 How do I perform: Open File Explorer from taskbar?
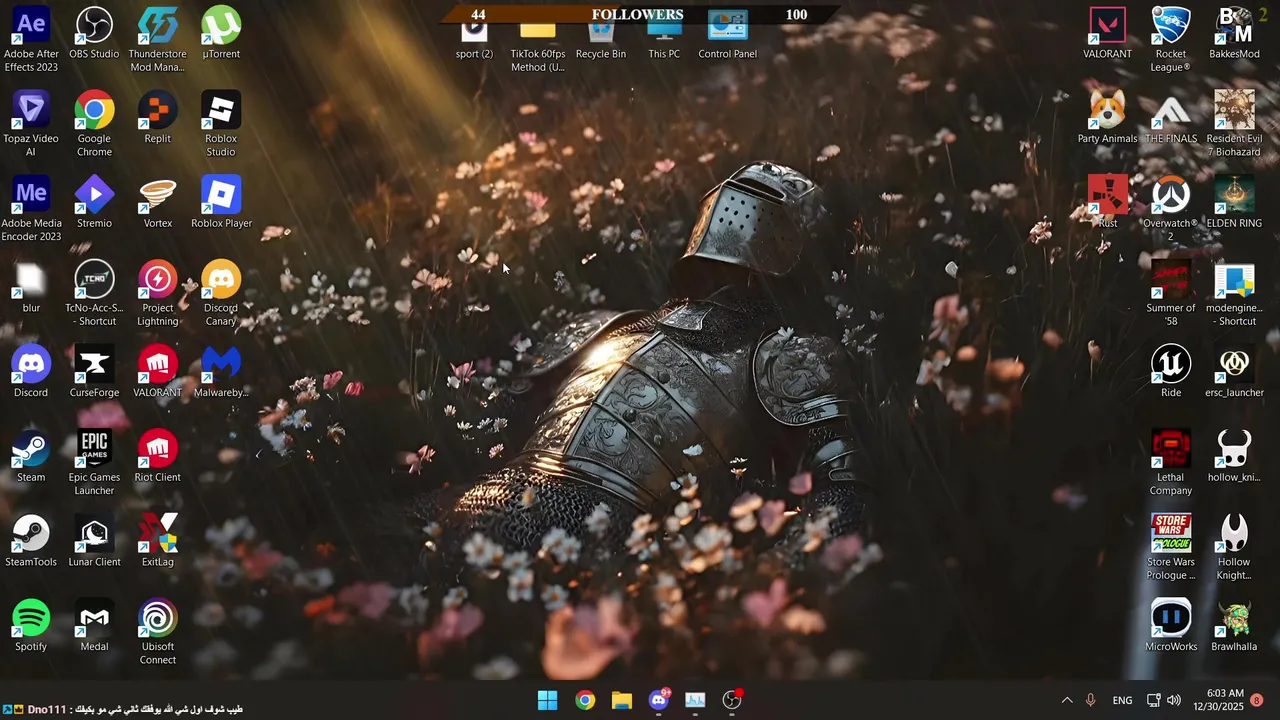(622, 700)
